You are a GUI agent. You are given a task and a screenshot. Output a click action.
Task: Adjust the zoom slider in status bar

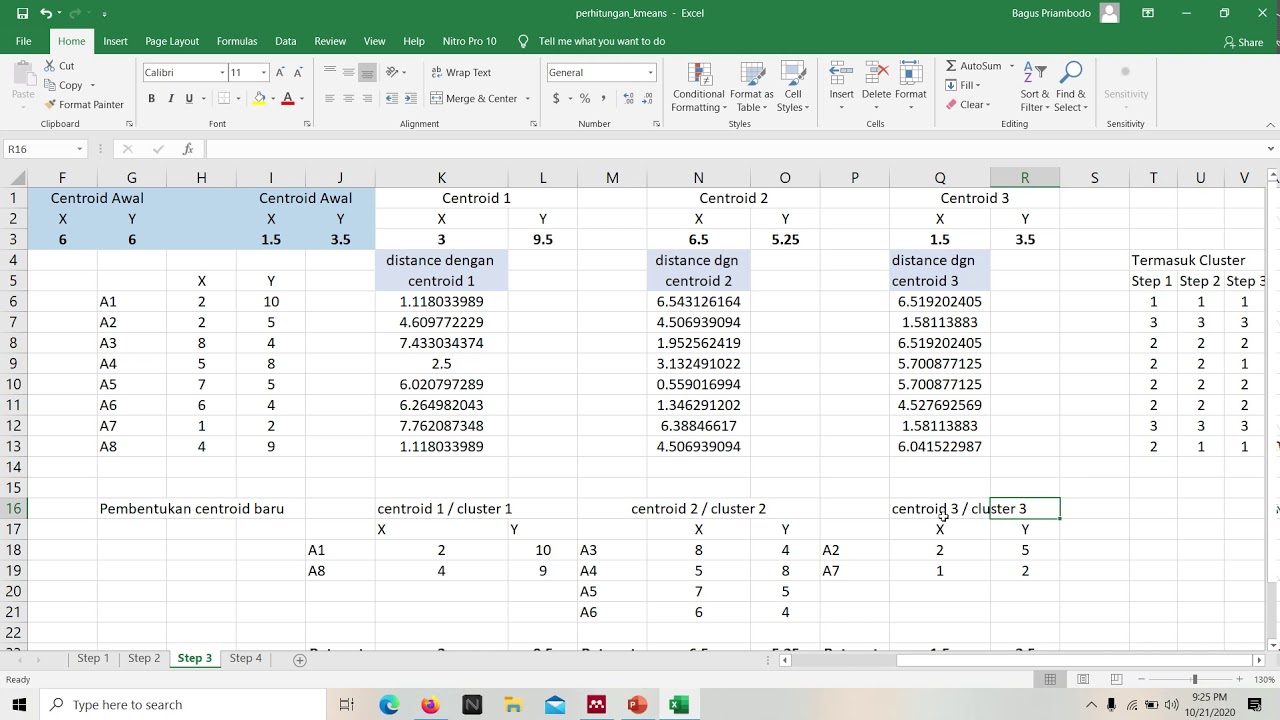click(x=1194, y=680)
